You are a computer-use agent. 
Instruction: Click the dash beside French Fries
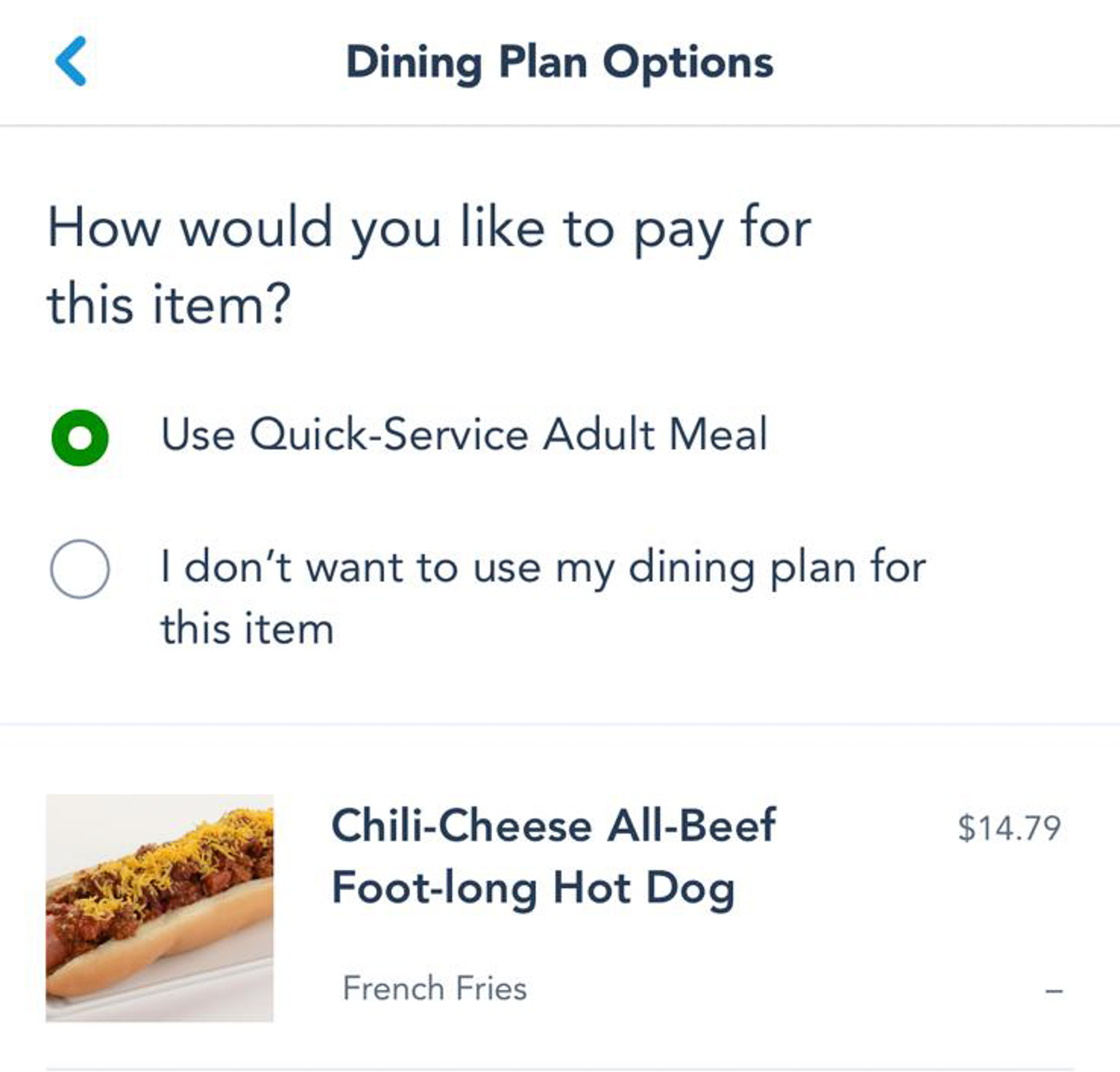pos(1054,991)
